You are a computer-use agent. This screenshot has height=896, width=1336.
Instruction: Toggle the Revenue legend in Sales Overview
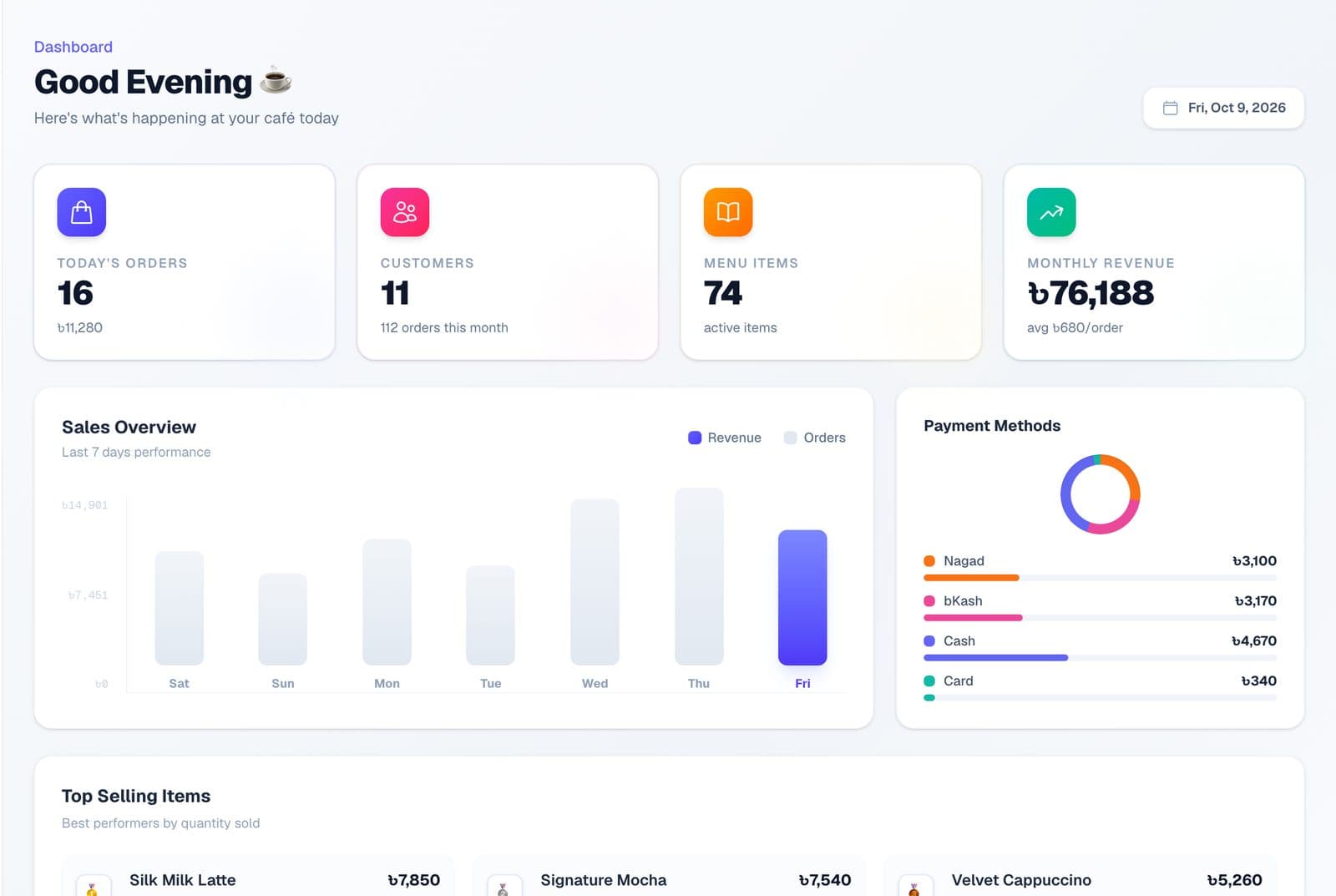[x=724, y=438]
